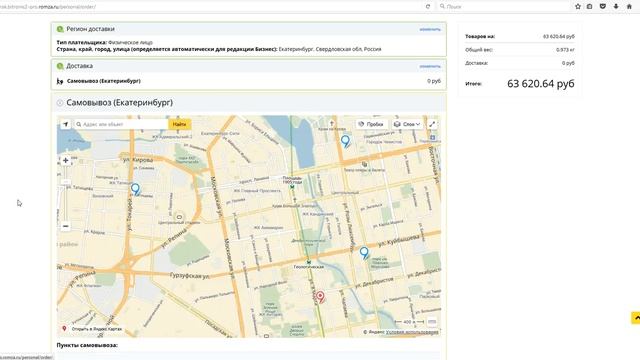Screen dimensions: 640x360
Task: Click "изменить" link for Доставка section
Action: [430, 66]
